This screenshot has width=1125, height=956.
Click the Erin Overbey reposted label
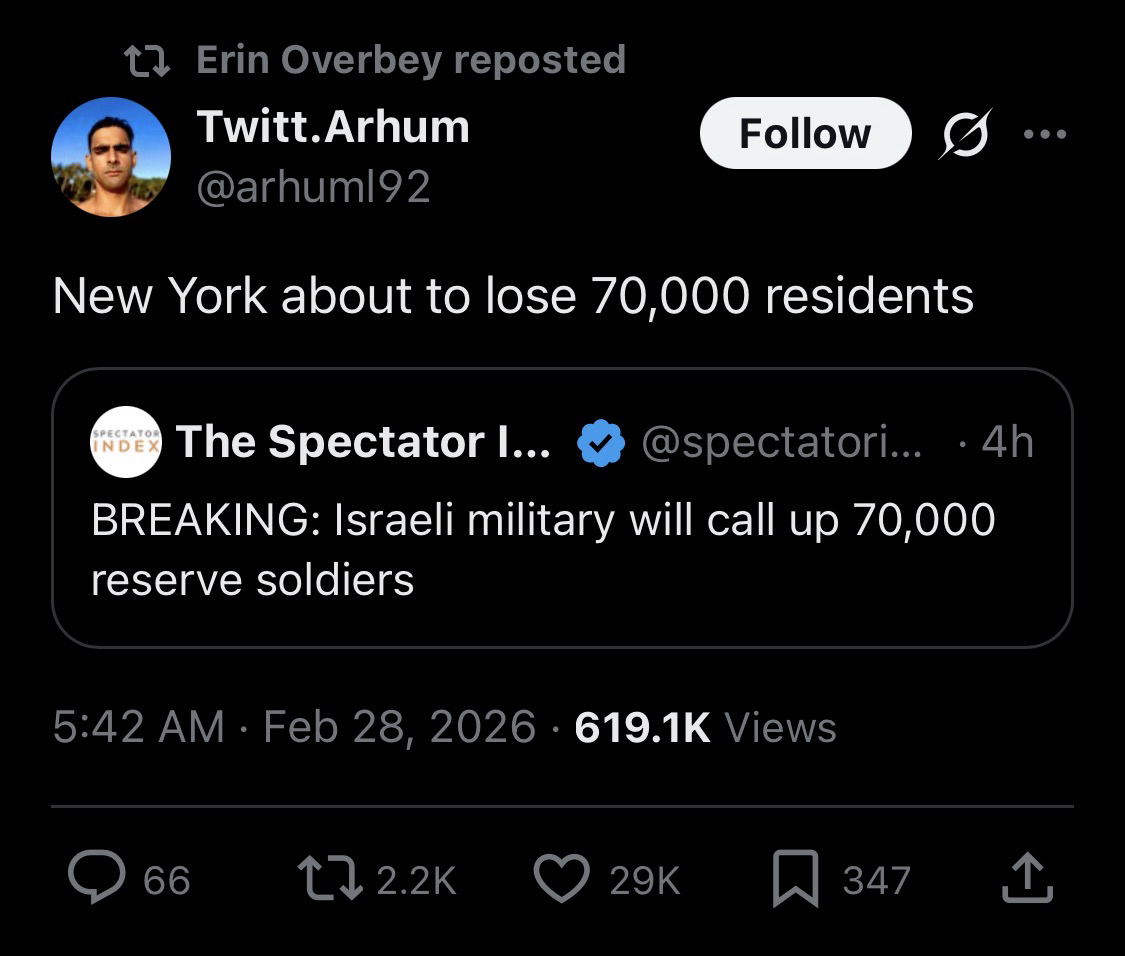pyautogui.click(x=410, y=60)
